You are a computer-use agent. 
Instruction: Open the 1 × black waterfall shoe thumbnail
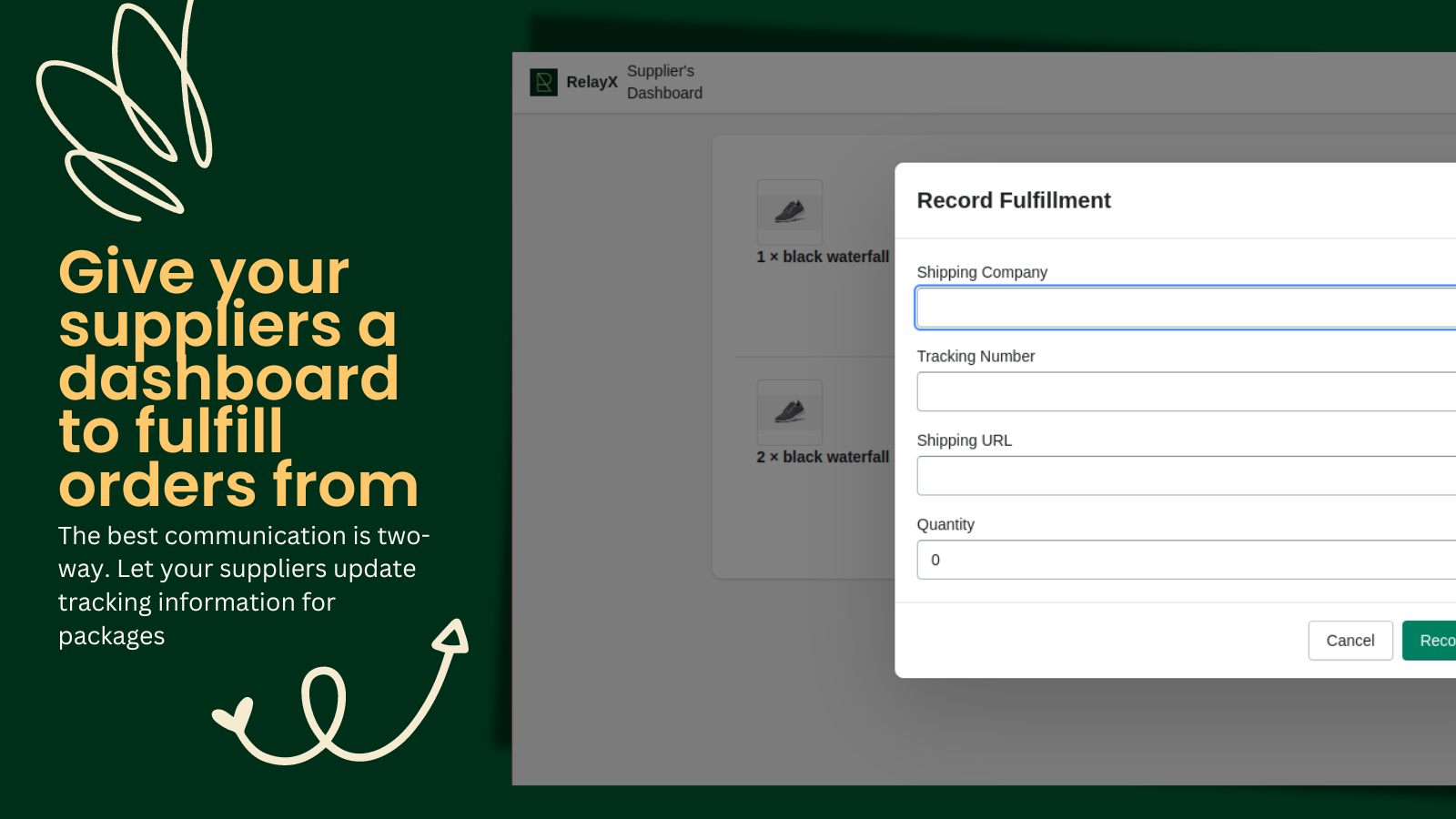[790, 211]
